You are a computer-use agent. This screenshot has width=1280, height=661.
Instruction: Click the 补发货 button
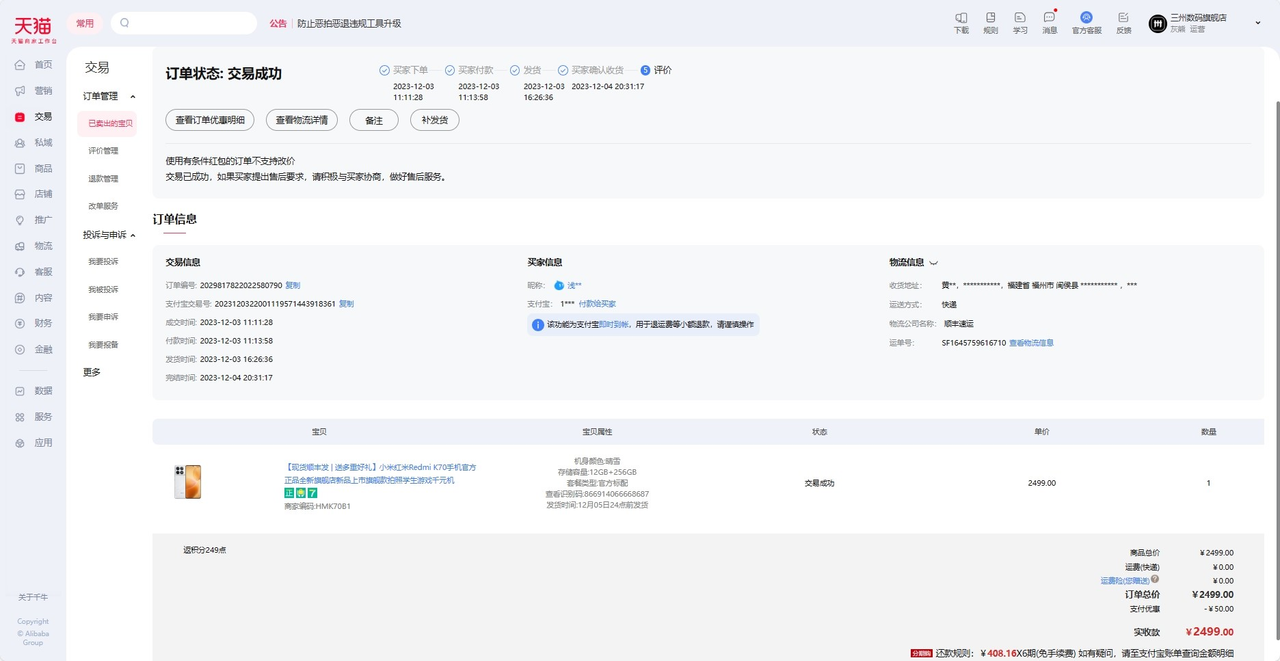434,120
